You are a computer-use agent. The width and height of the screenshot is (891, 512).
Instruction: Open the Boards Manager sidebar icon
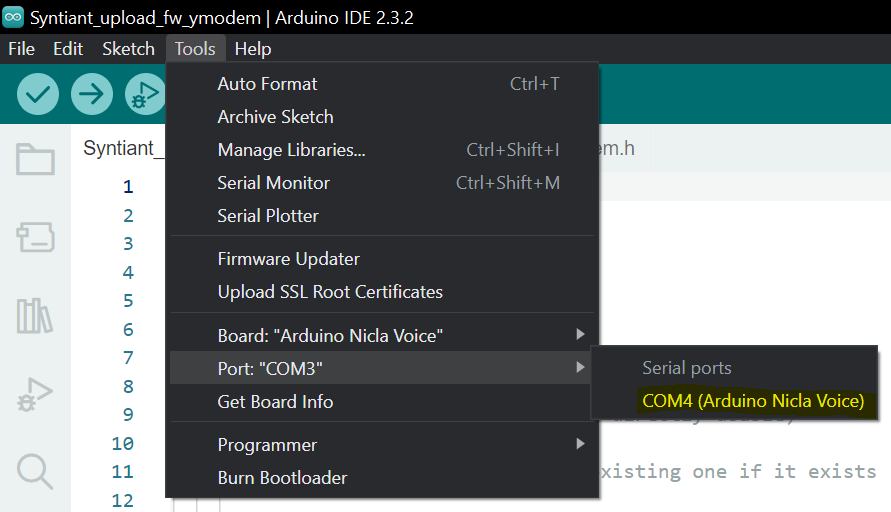35,237
